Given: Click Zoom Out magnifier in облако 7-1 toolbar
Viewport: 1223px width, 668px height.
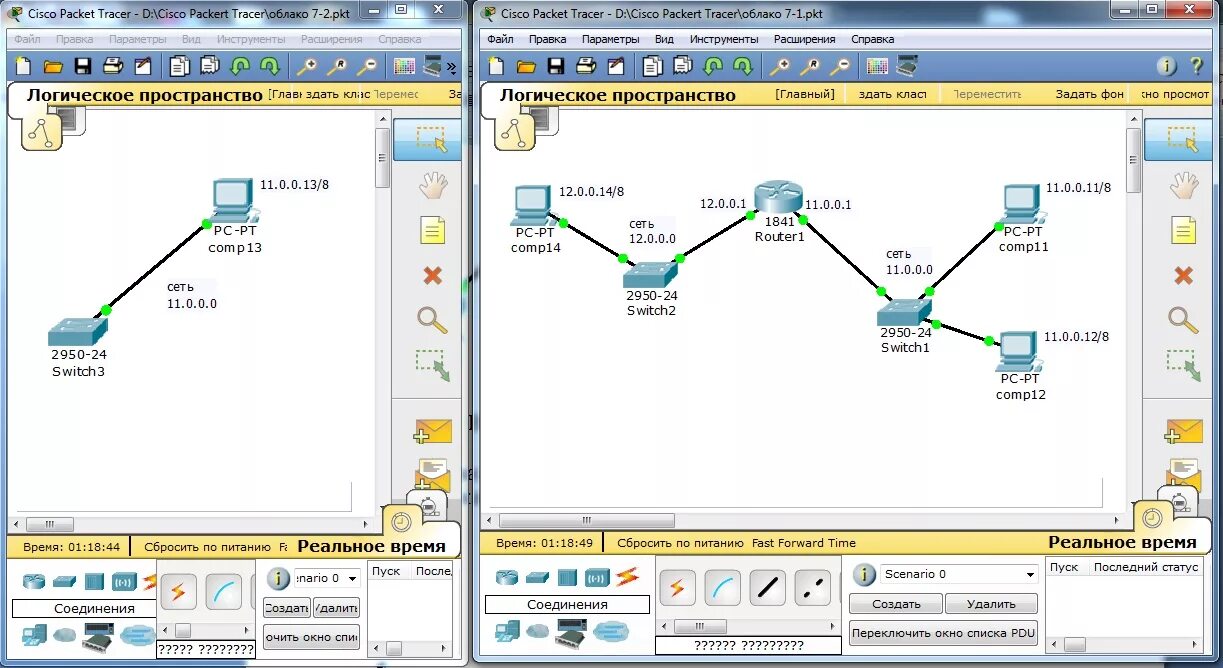Looking at the screenshot, I should click(x=840, y=67).
